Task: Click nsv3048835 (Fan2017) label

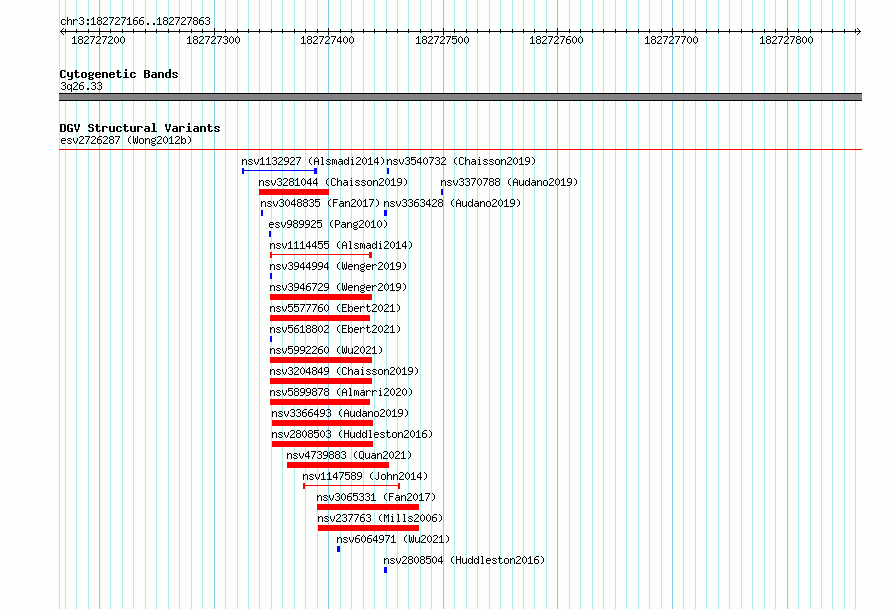Action: (x=320, y=203)
